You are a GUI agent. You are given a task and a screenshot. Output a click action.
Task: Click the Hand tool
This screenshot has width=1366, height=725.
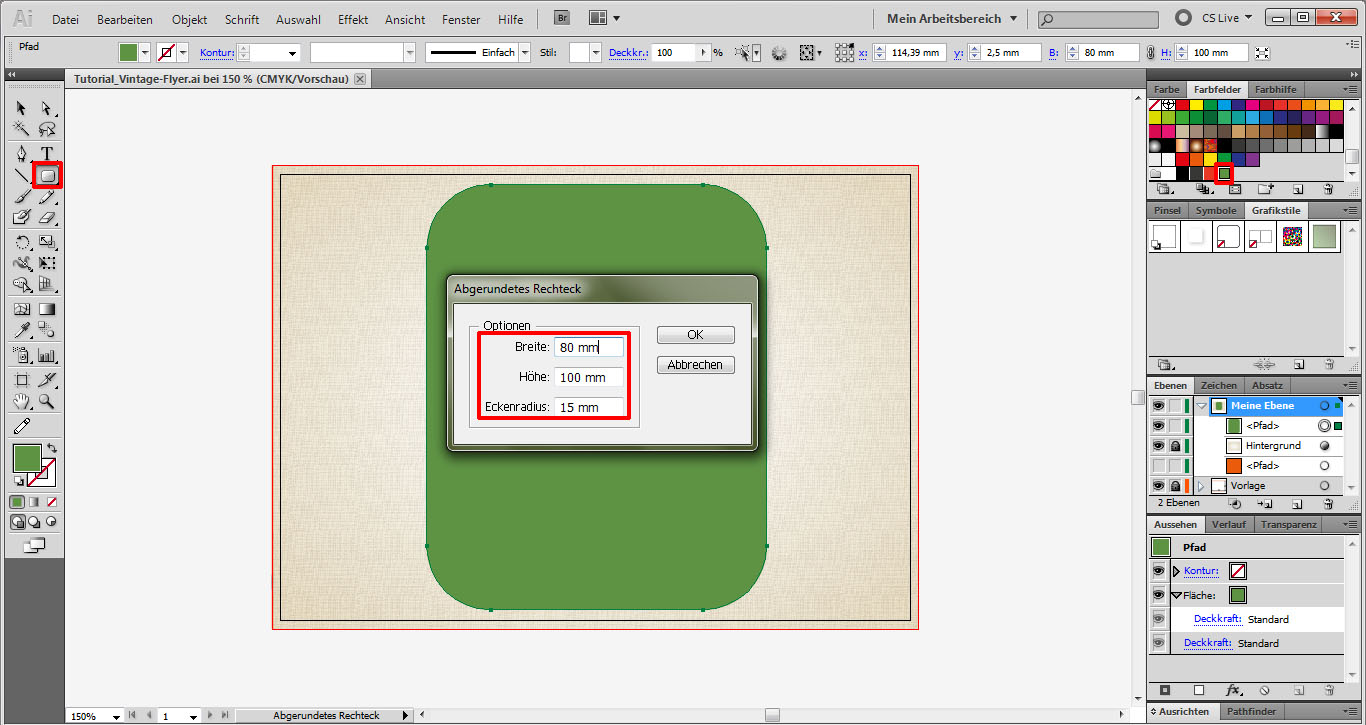coord(22,402)
